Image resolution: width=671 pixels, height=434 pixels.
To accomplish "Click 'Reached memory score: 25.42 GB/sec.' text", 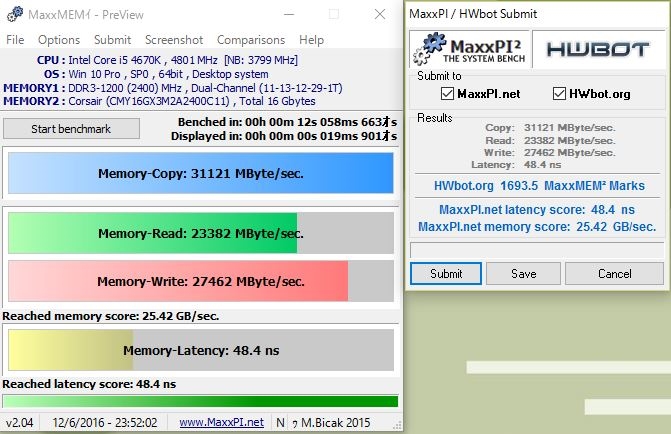I will pyautogui.click(x=111, y=316).
